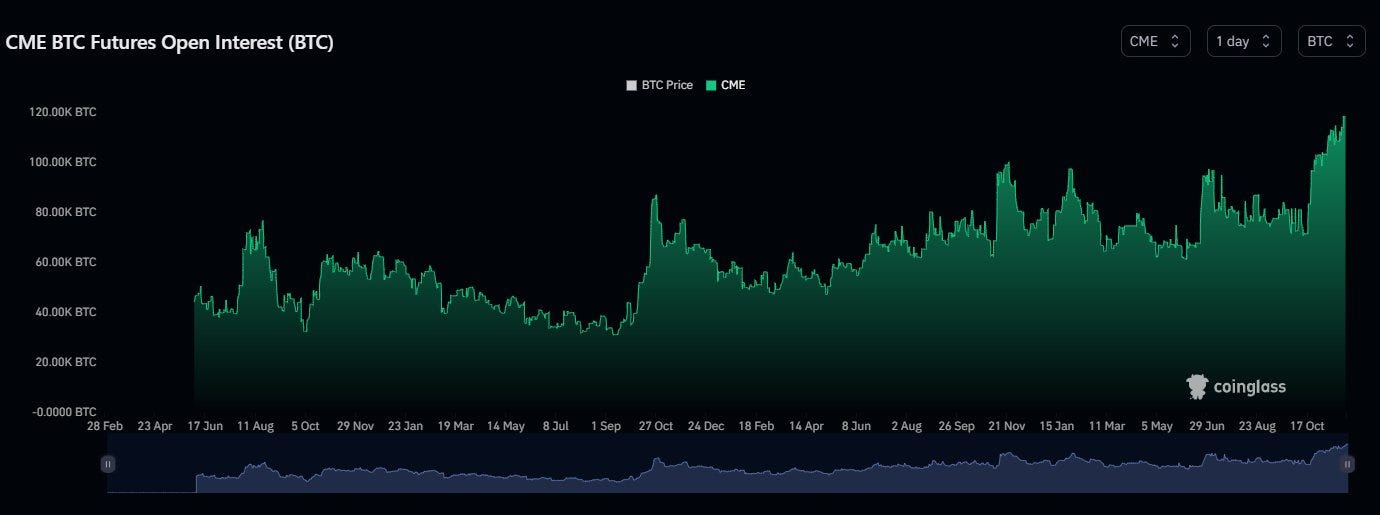Image resolution: width=1380 pixels, height=515 pixels.
Task: Click the 26 Sep date label
Action: click(x=956, y=426)
